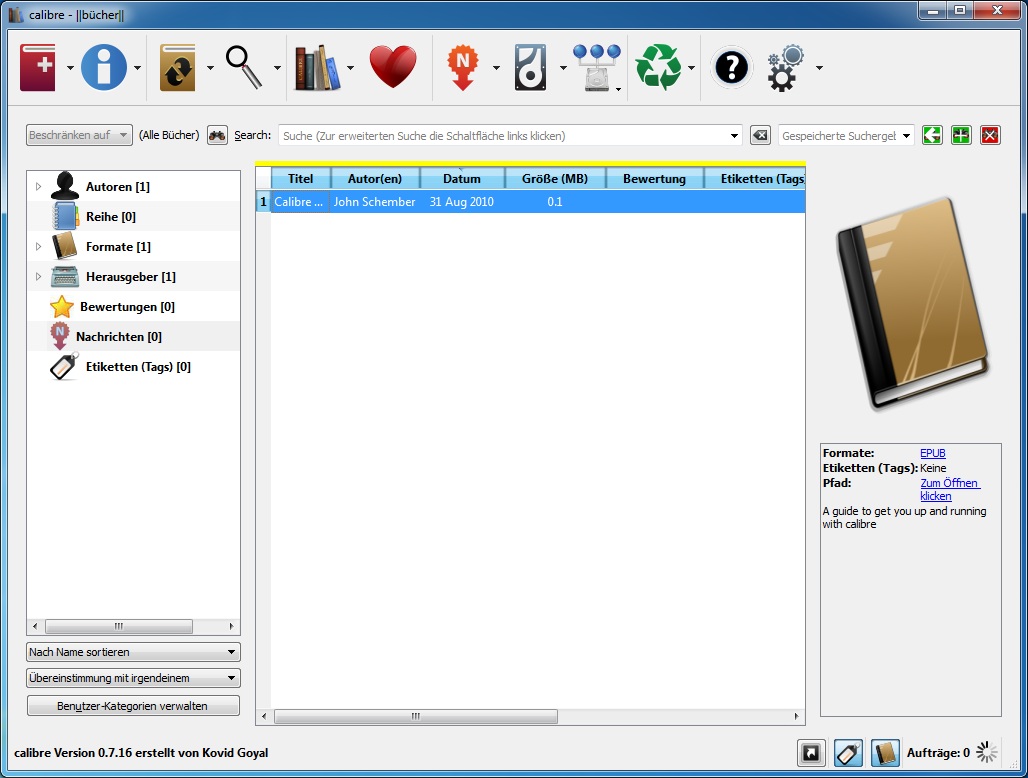Open Edit metadata with the blue info icon
Viewport: 1028px width, 778px height.
(104, 67)
